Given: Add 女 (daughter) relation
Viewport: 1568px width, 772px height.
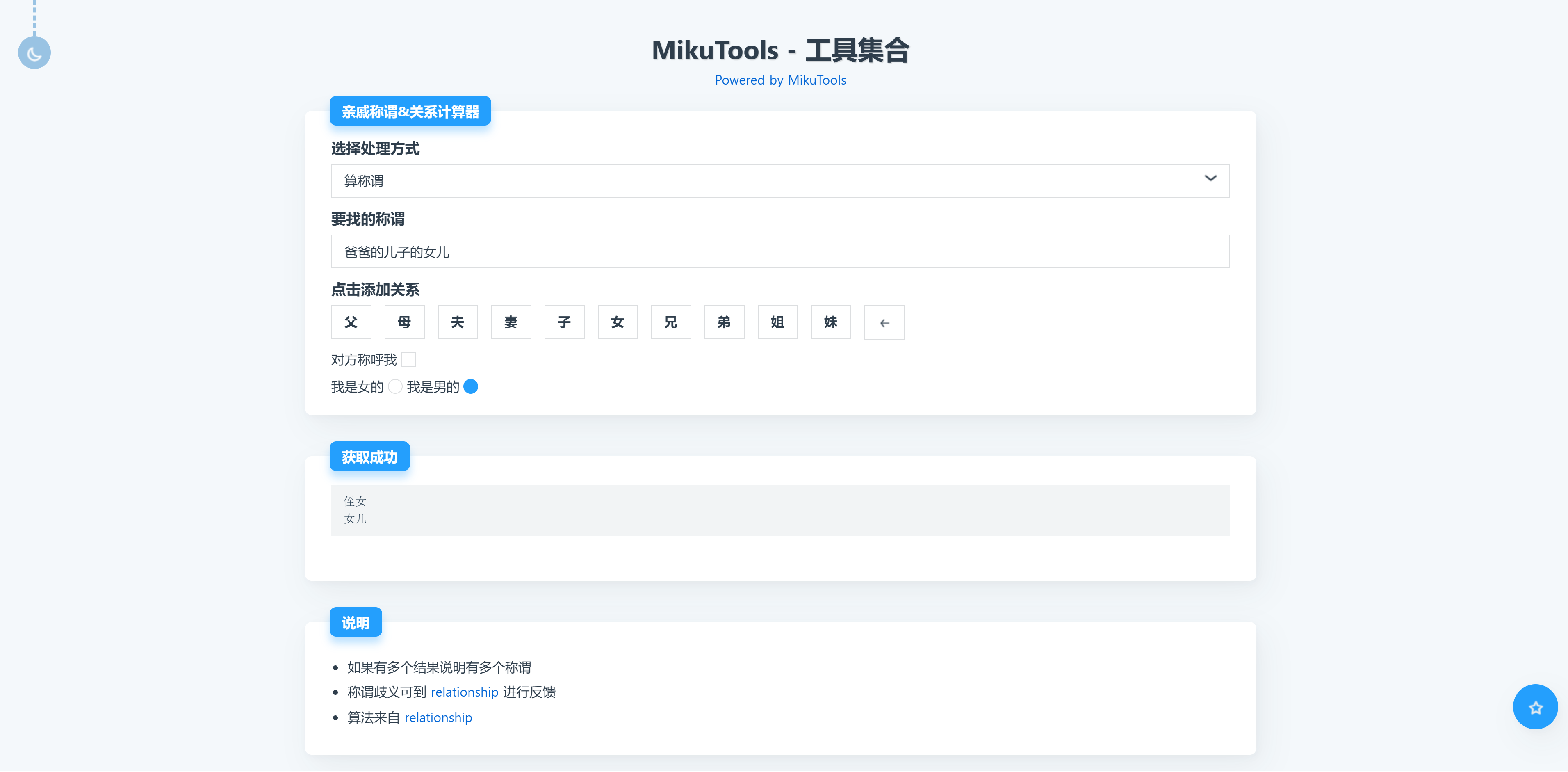Looking at the screenshot, I should pos(617,322).
